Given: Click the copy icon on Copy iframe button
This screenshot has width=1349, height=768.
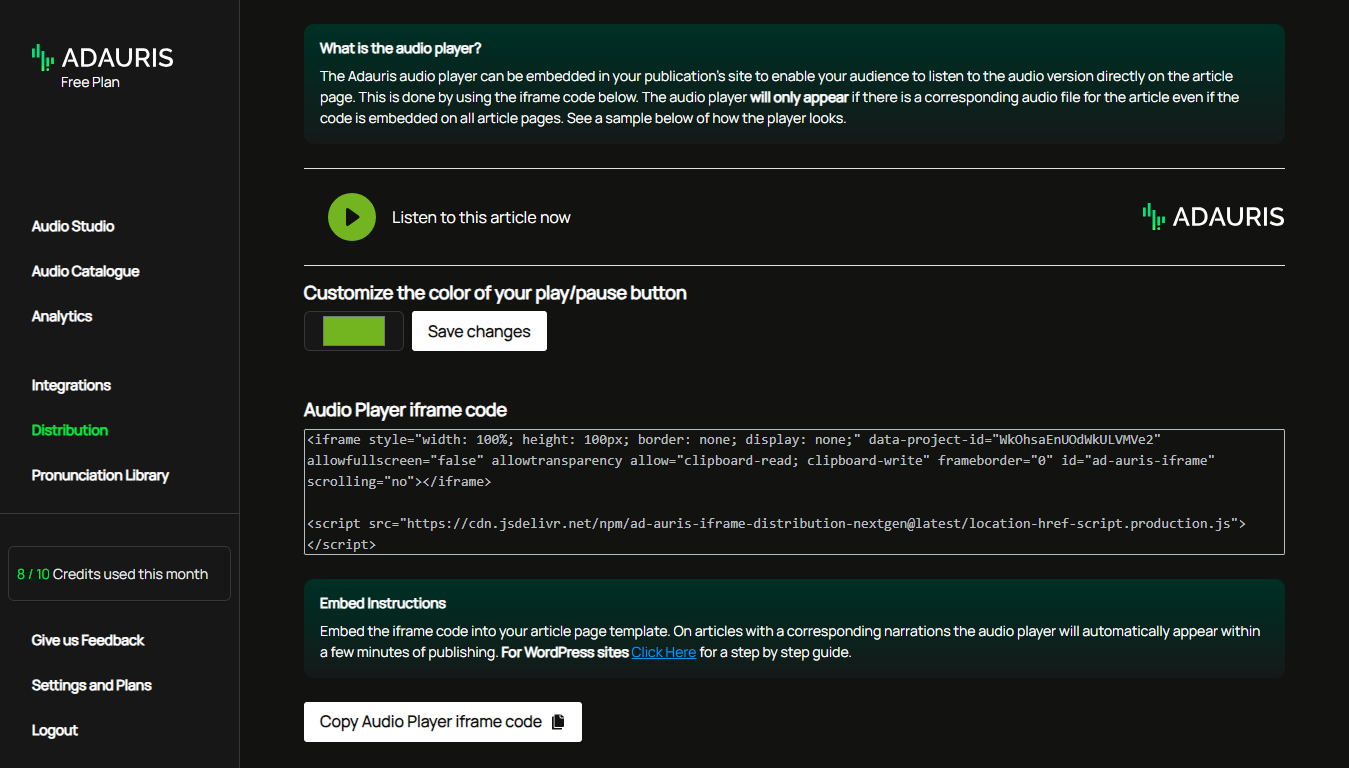Looking at the screenshot, I should 558,722.
